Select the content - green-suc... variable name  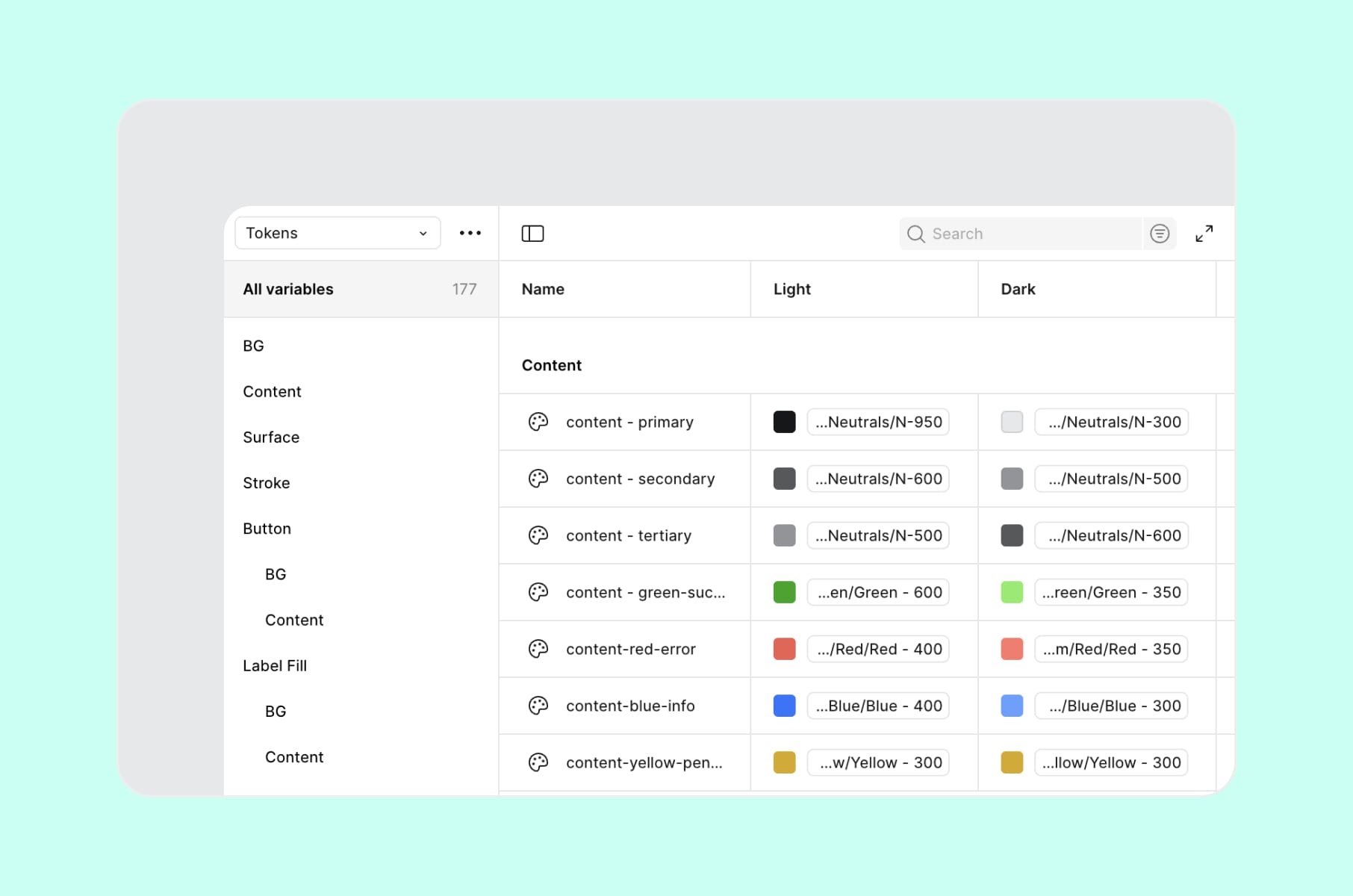(645, 592)
